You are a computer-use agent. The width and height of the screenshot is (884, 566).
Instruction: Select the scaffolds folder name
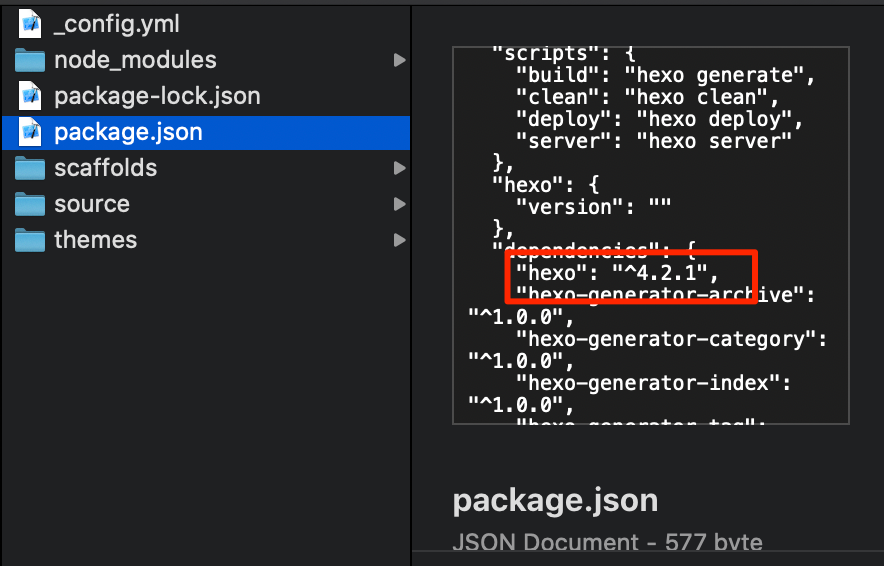pos(105,168)
